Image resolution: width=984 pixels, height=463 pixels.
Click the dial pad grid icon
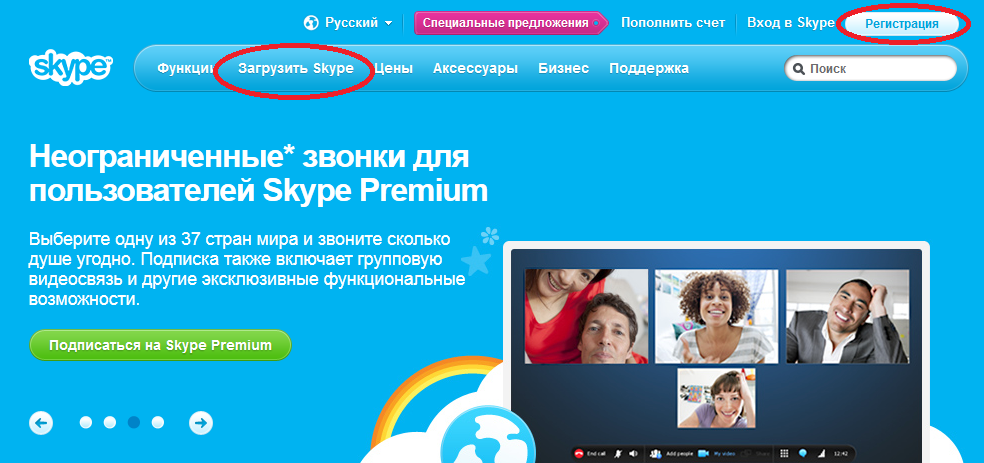coord(784,453)
